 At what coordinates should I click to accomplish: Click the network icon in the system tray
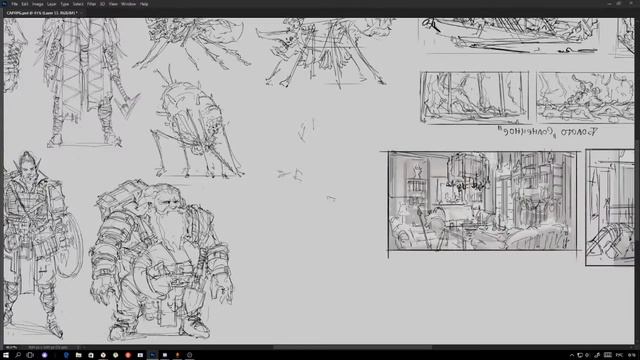click(580, 356)
